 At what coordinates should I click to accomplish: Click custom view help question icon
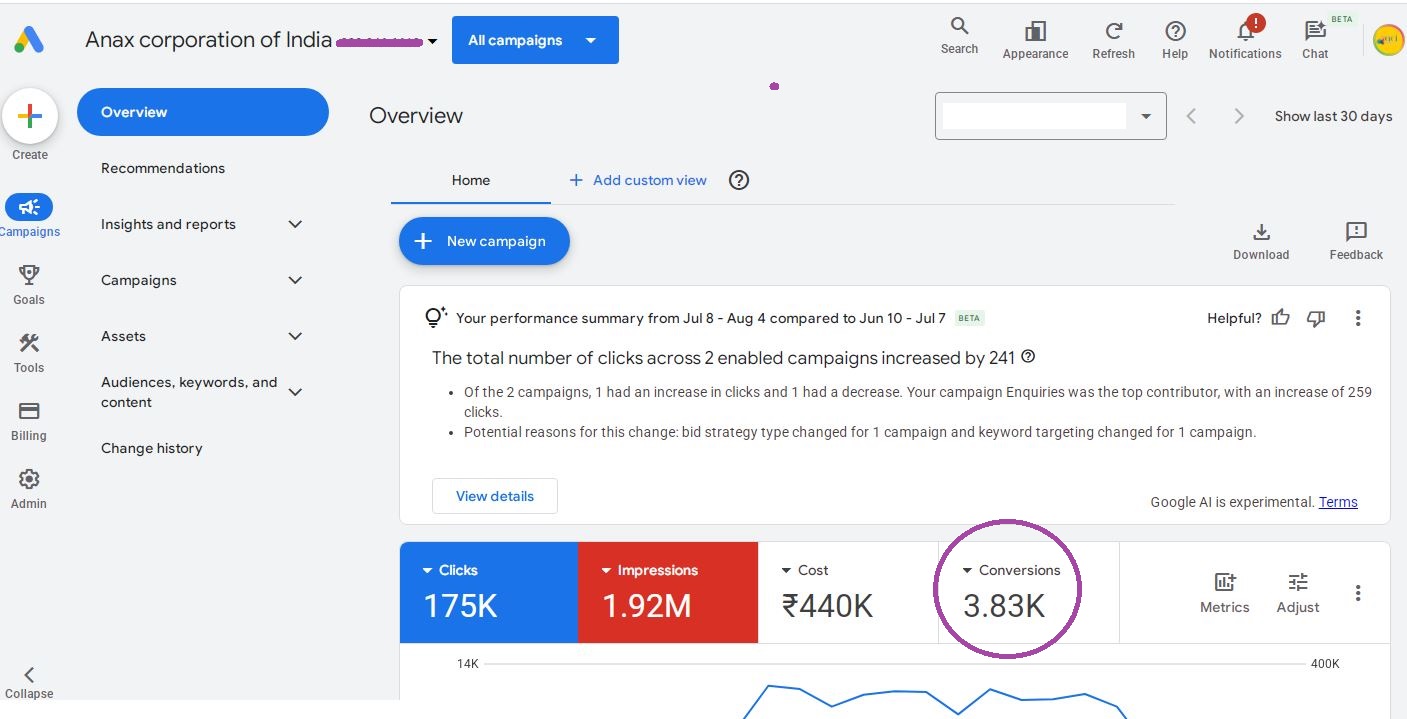tap(739, 180)
